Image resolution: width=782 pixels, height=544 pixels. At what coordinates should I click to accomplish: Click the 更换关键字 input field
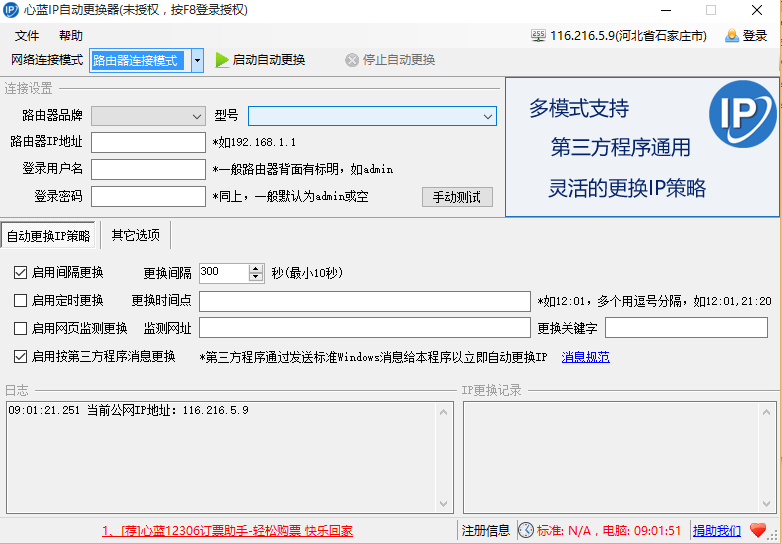point(686,328)
